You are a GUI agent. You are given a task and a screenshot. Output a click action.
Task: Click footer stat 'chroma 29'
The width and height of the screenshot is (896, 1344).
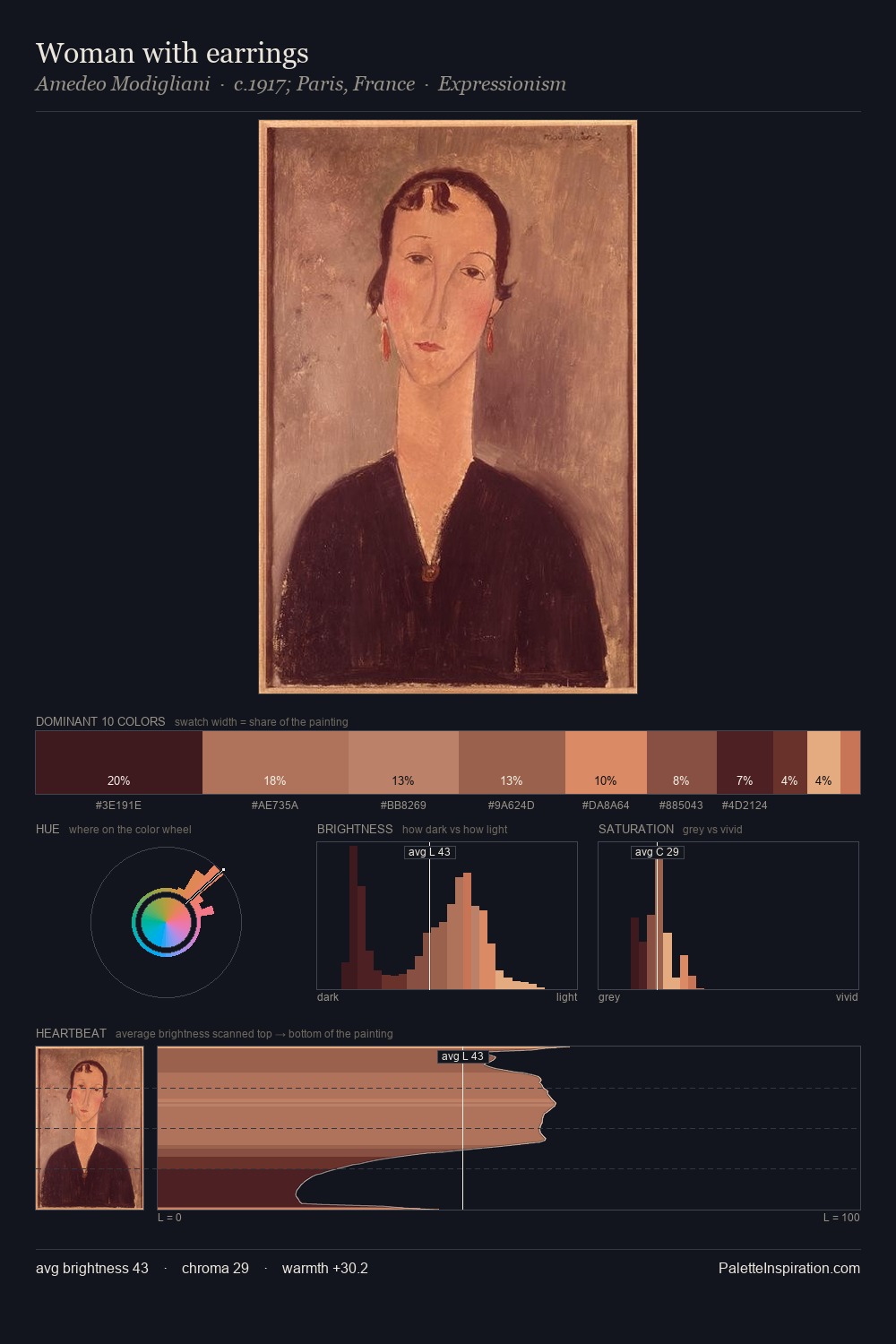[215, 1268]
